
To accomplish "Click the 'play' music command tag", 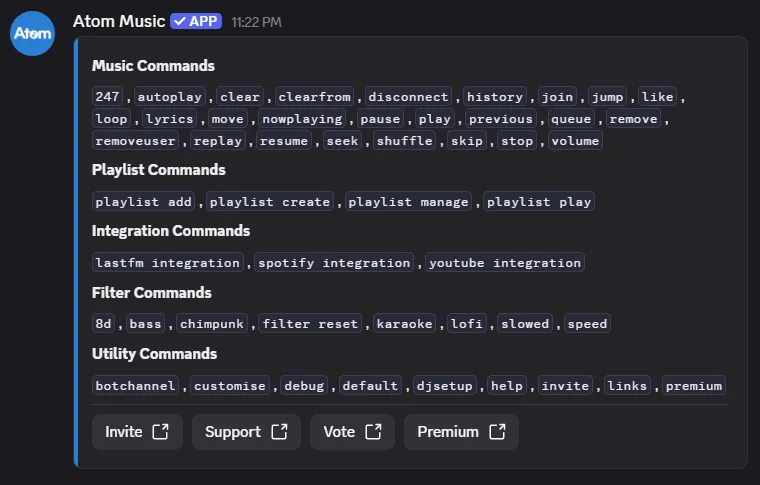I will 435,119.
